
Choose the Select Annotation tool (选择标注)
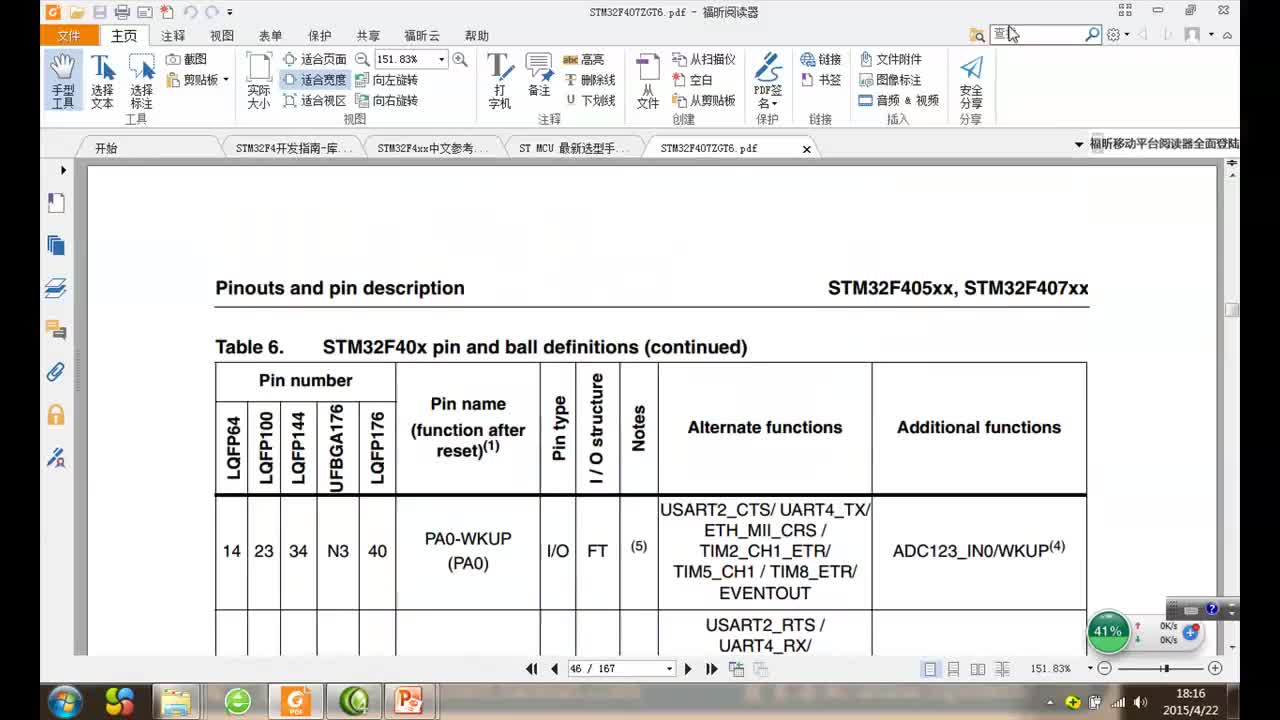click(141, 81)
